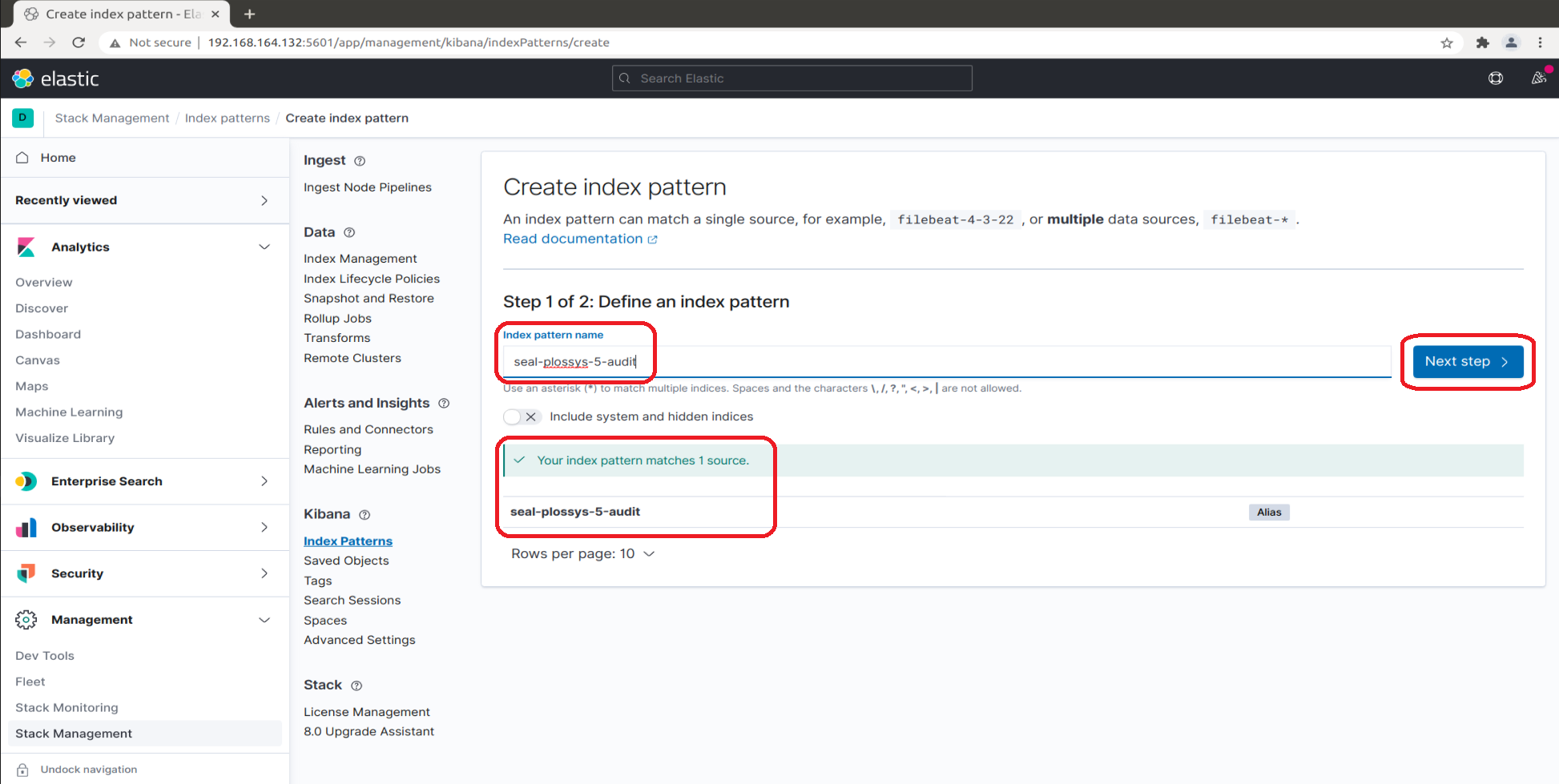
Task: Open the help menu lifebuoy icon
Action: click(x=1495, y=78)
